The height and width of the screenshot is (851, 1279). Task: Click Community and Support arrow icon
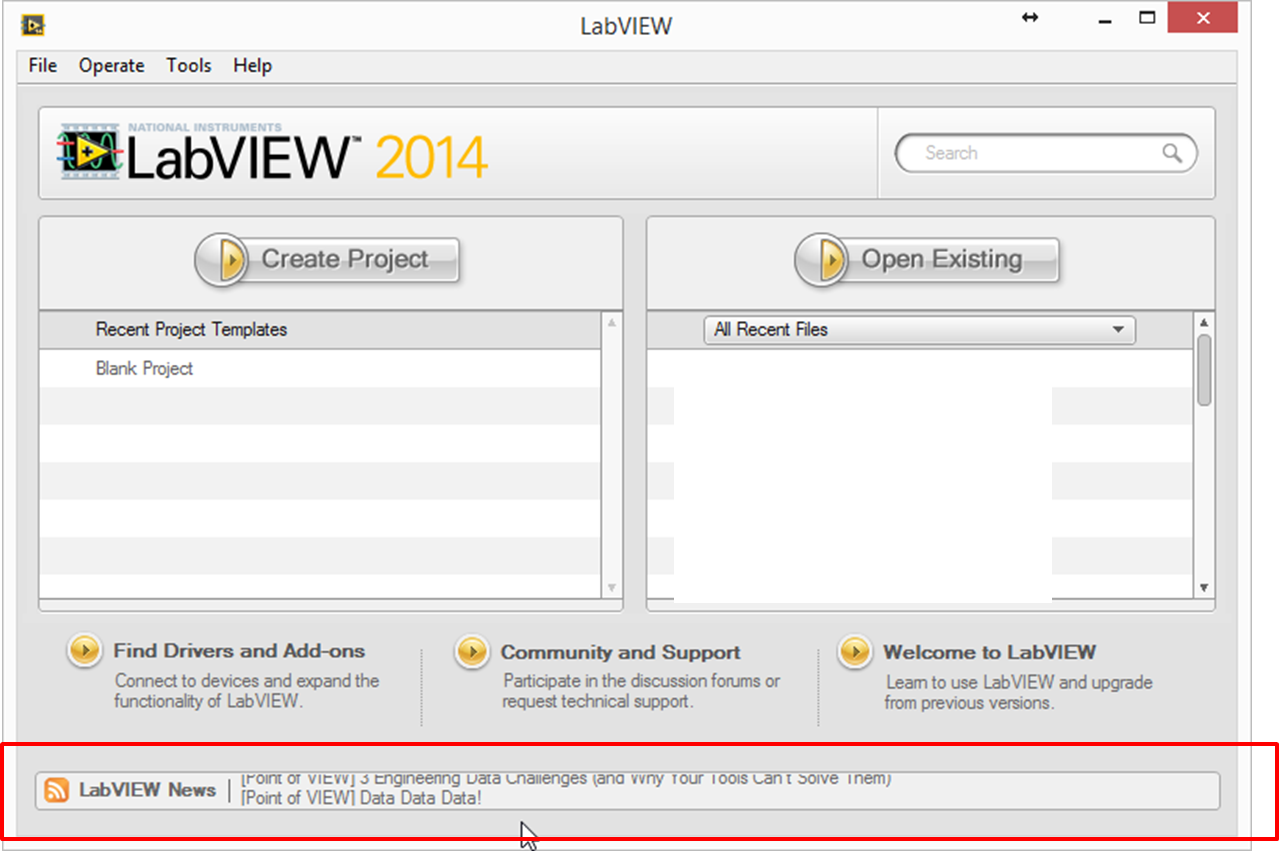pyautogui.click(x=472, y=652)
